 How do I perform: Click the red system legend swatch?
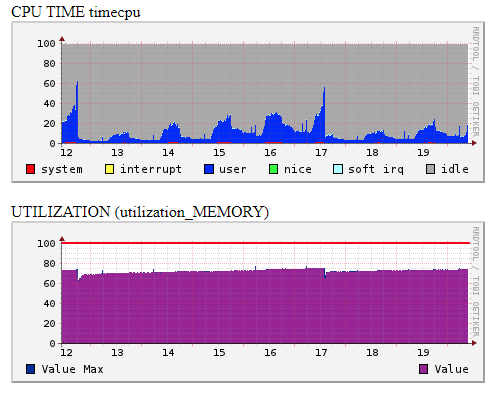30,169
